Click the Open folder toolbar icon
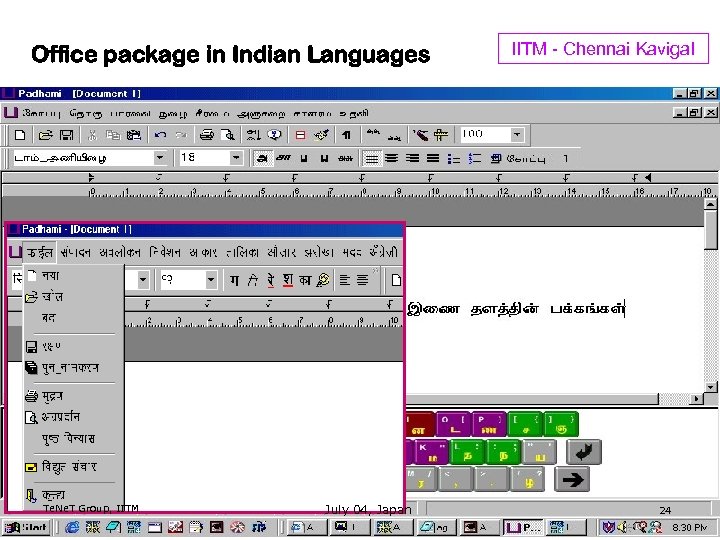Screen dimensions: 720x540 pyautogui.click(x=45, y=135)
